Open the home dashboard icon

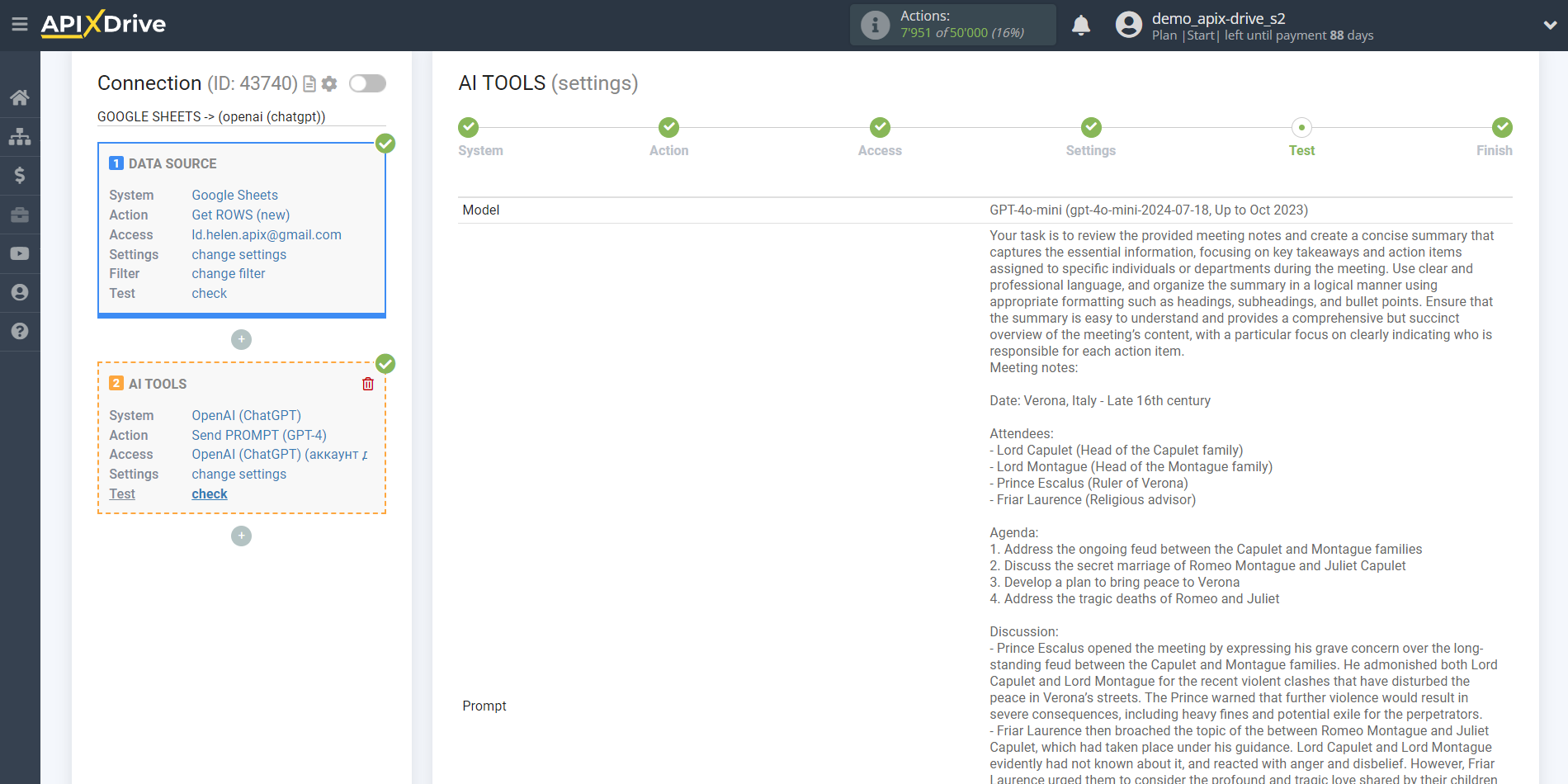pyautogui.click(x=20, y=97)
